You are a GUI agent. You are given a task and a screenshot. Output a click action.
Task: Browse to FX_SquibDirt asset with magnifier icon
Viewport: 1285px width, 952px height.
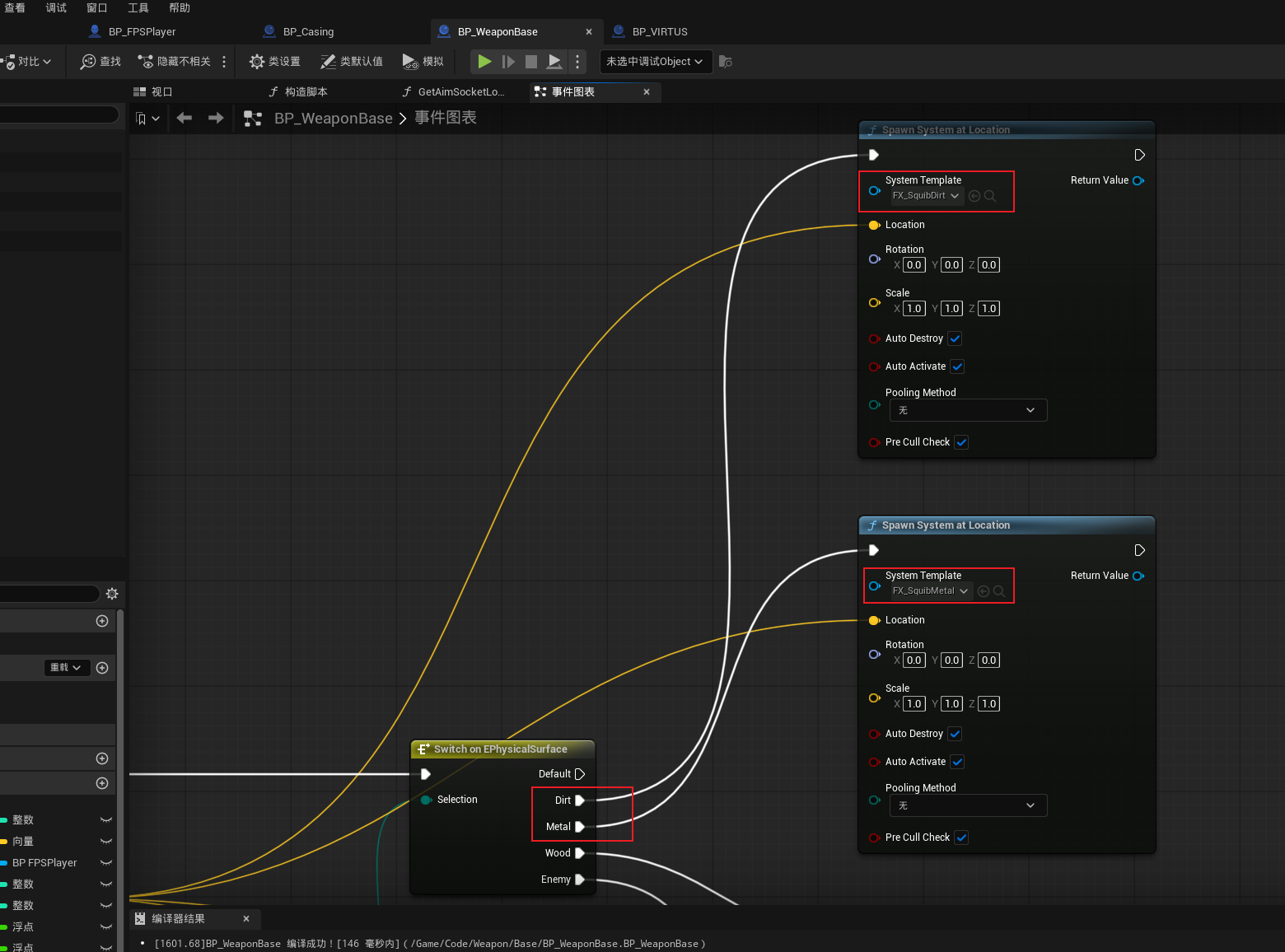pos(990,196)
